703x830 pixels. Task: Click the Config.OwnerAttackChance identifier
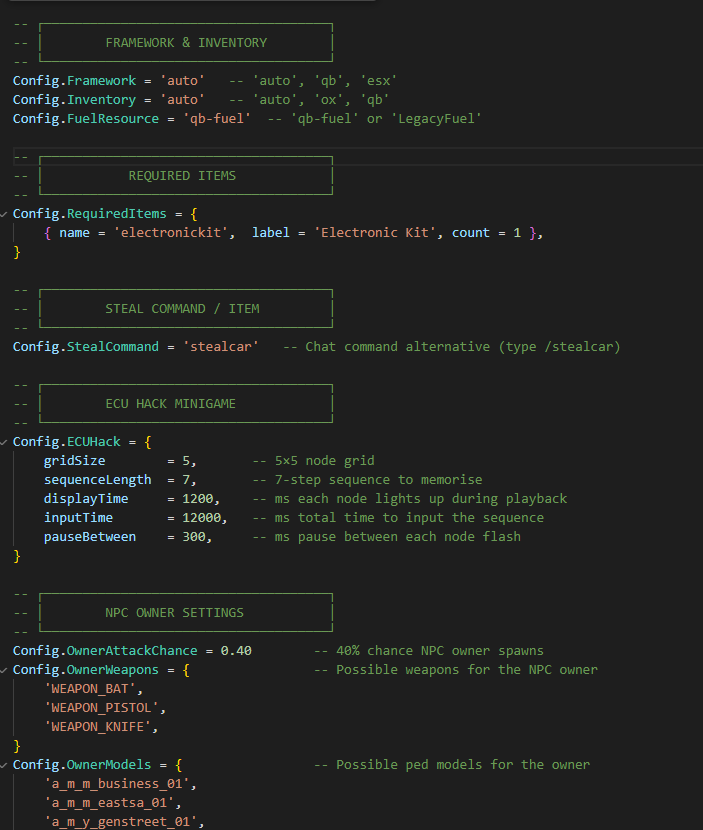[105, 651]
